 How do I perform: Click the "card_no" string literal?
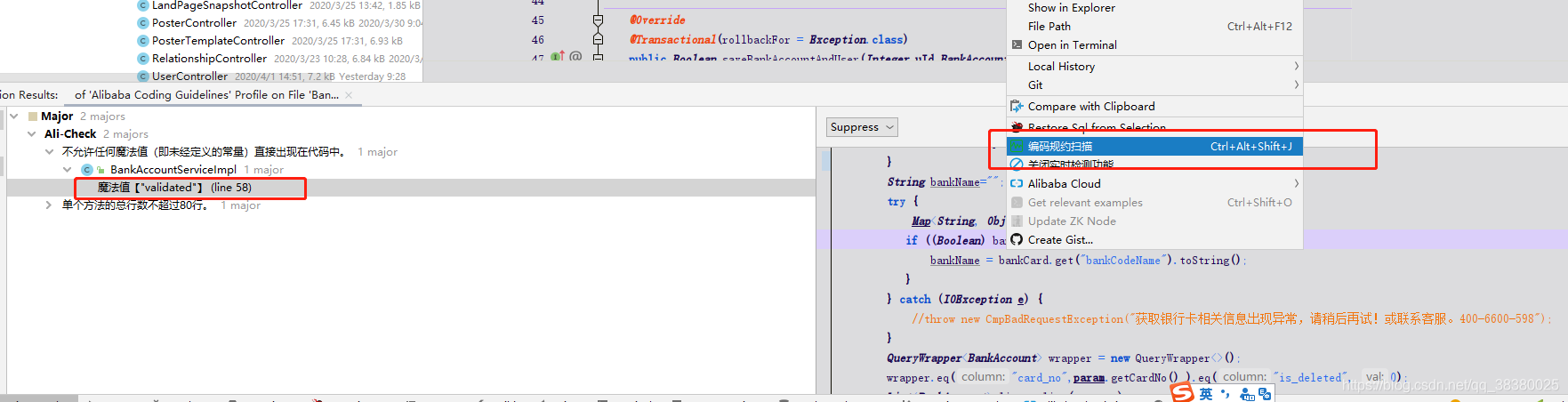click(x=1041, y=377)
